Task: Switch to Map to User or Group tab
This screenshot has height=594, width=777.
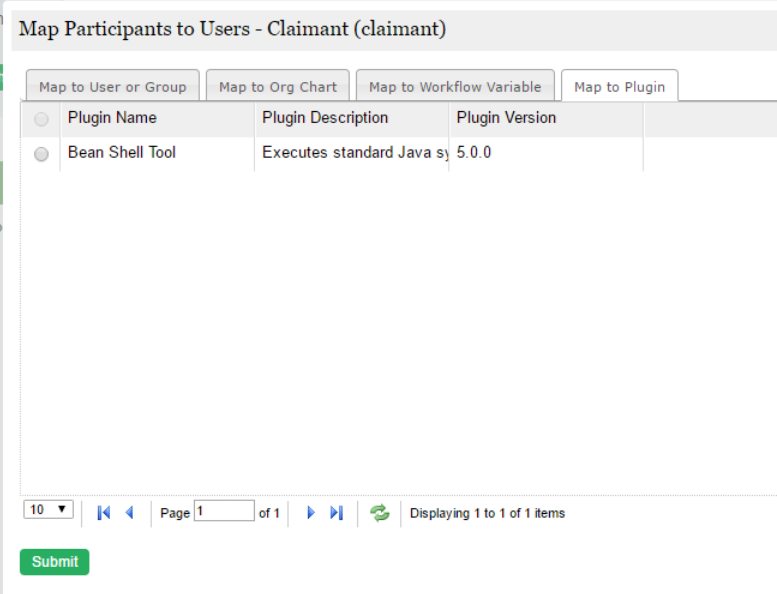Action: (x=112, y=87)
